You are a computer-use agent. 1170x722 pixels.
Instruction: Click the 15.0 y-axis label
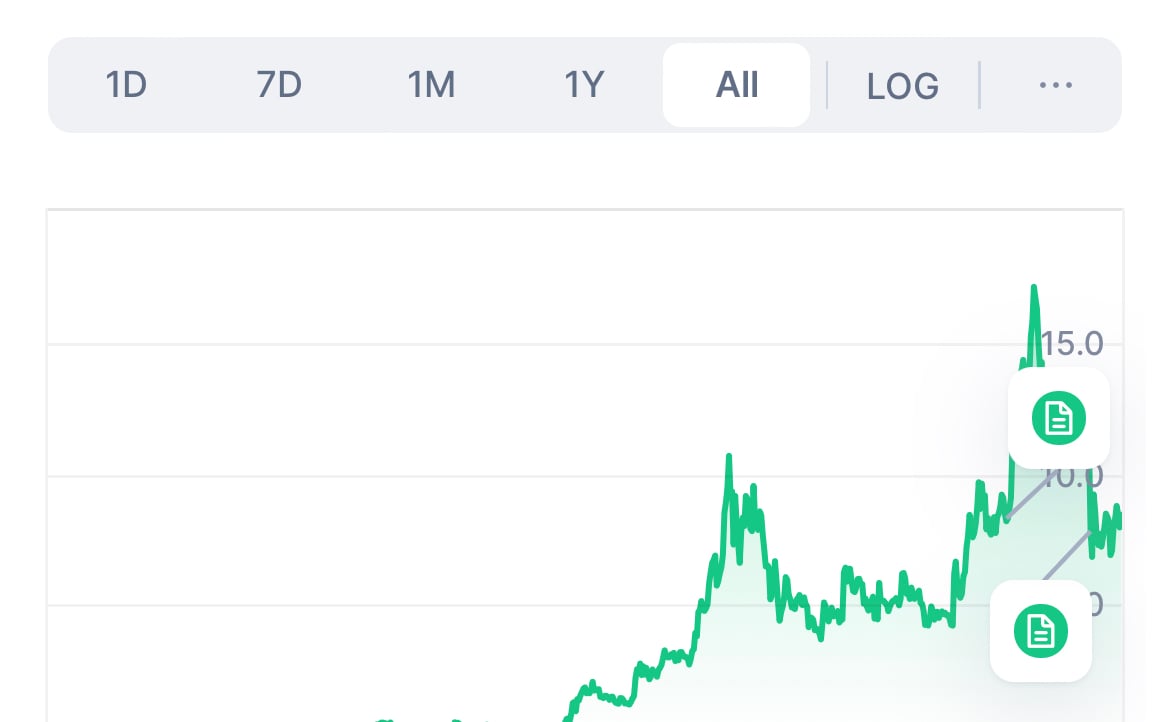[x=1074, y=344]
